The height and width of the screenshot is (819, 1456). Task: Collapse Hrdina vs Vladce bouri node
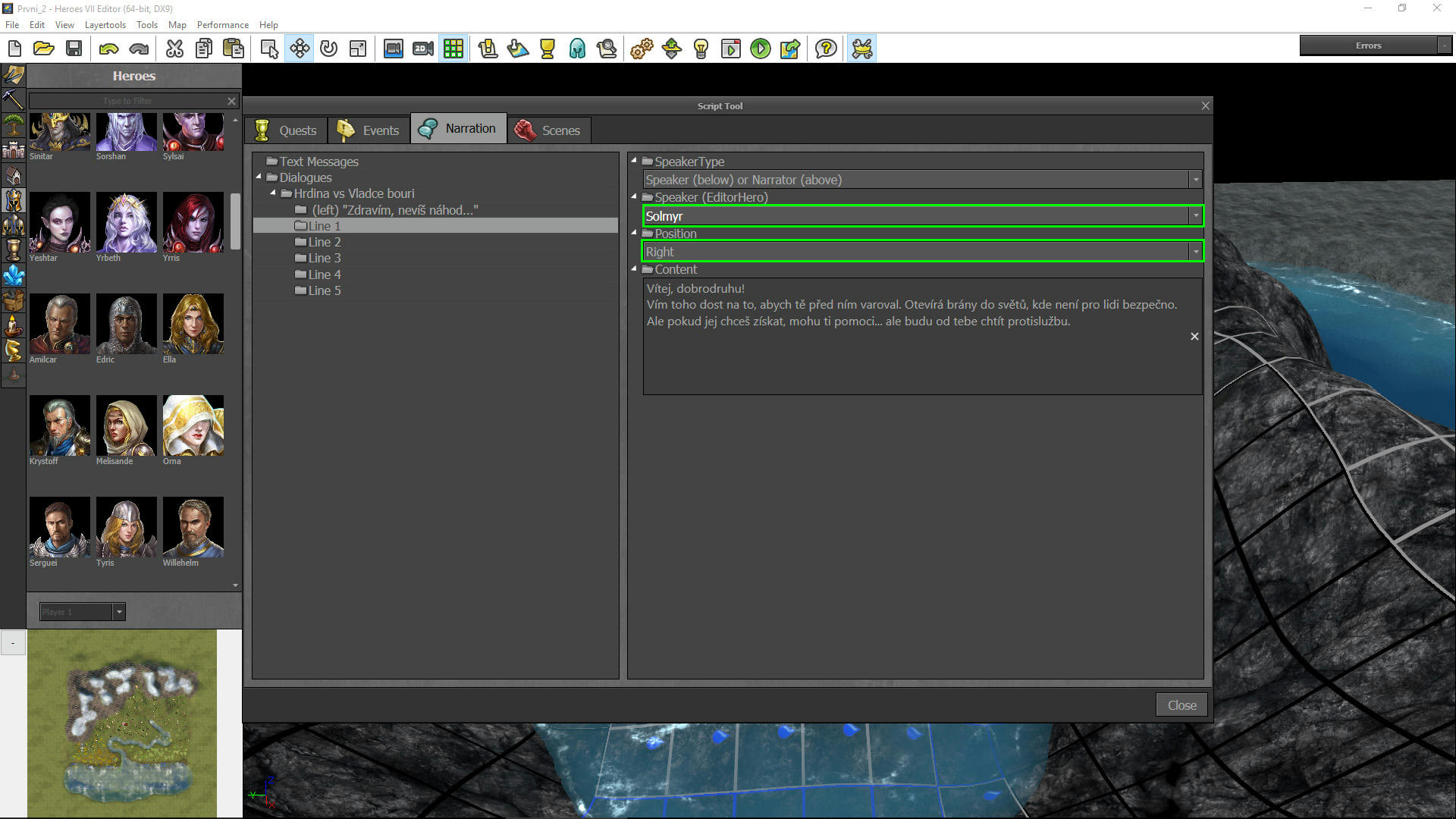pyautogui.click(x=273, y=193)
